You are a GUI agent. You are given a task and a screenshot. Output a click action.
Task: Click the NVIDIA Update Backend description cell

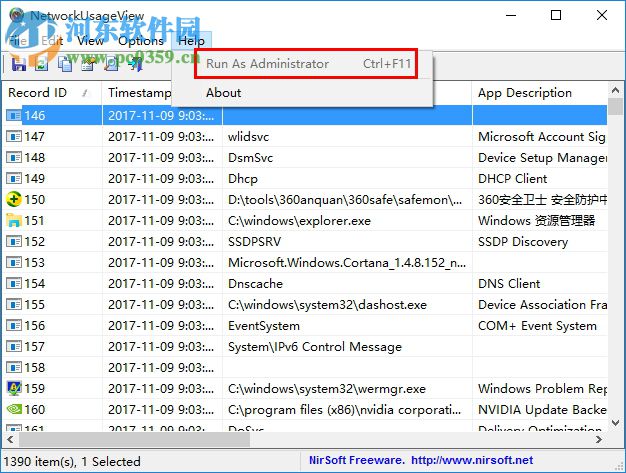(540, 409)
